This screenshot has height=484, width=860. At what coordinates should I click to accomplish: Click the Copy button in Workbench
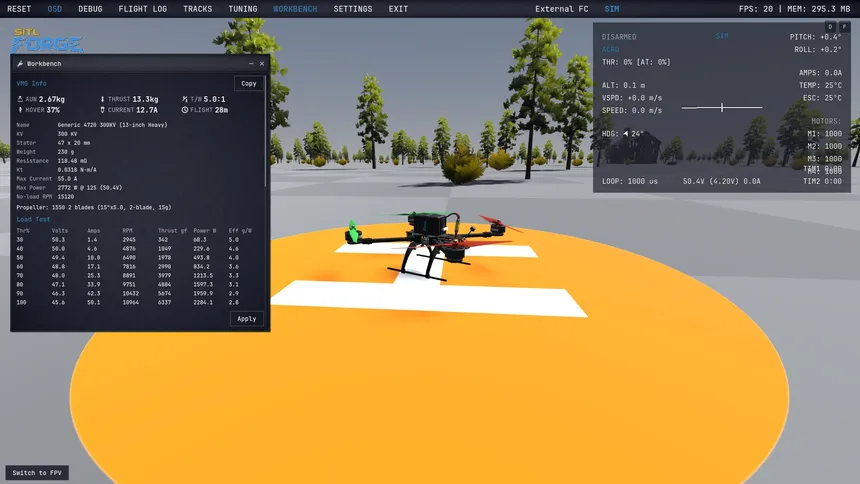pyautogui.click(x=249, y=83)
